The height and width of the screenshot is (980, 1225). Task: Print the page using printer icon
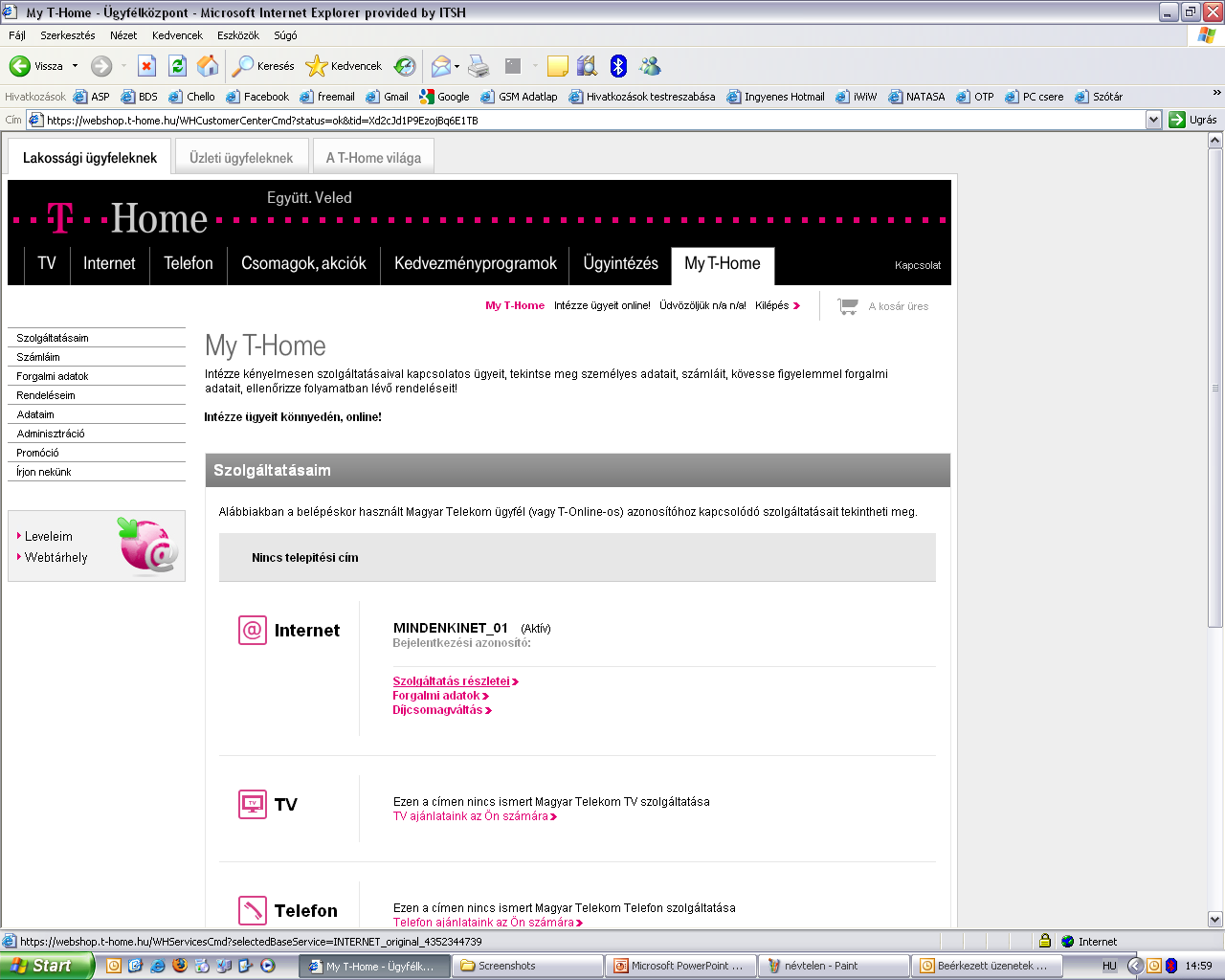point(479,66)
